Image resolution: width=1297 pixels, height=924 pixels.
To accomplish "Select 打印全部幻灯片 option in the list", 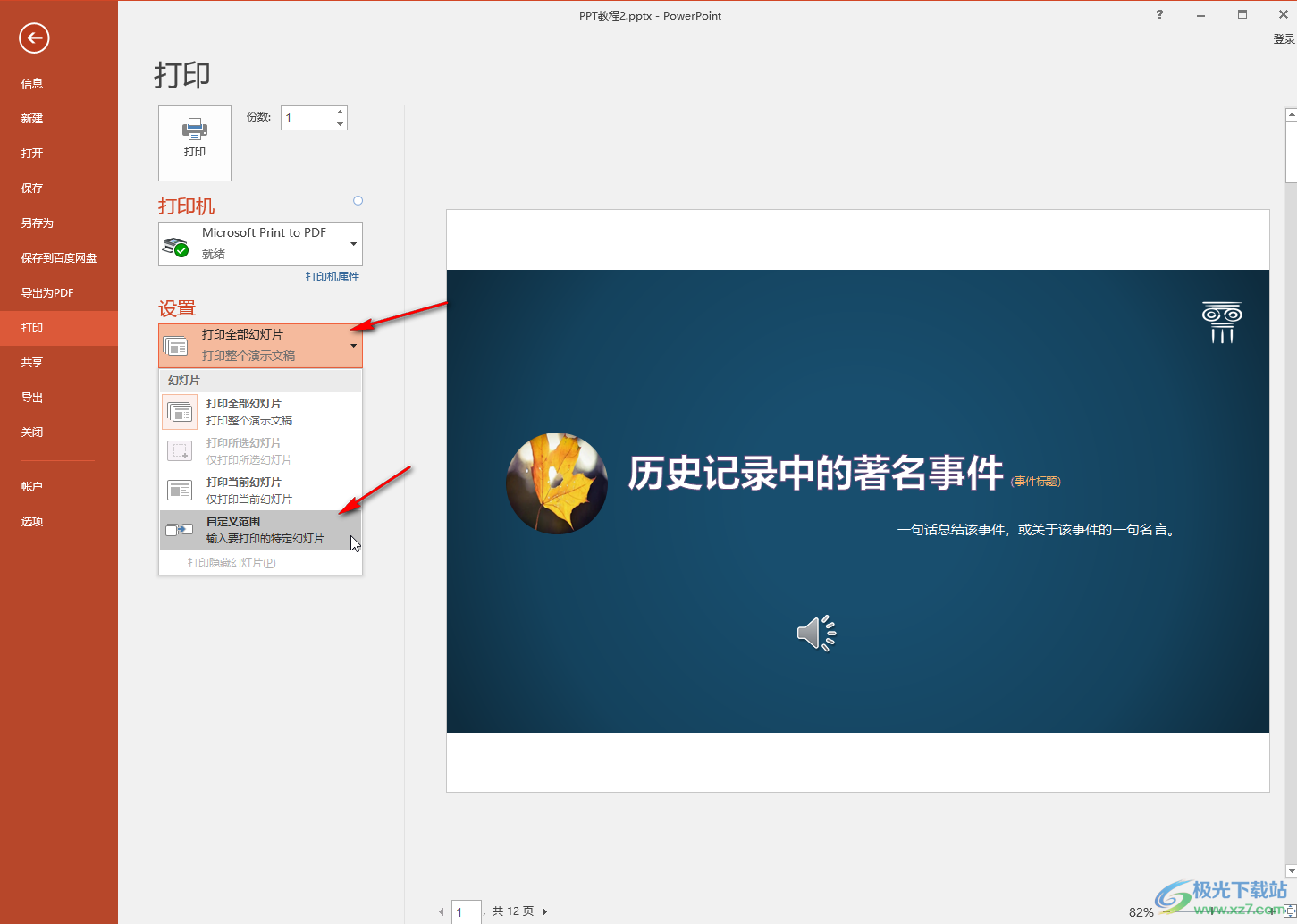I will (261, 412).
